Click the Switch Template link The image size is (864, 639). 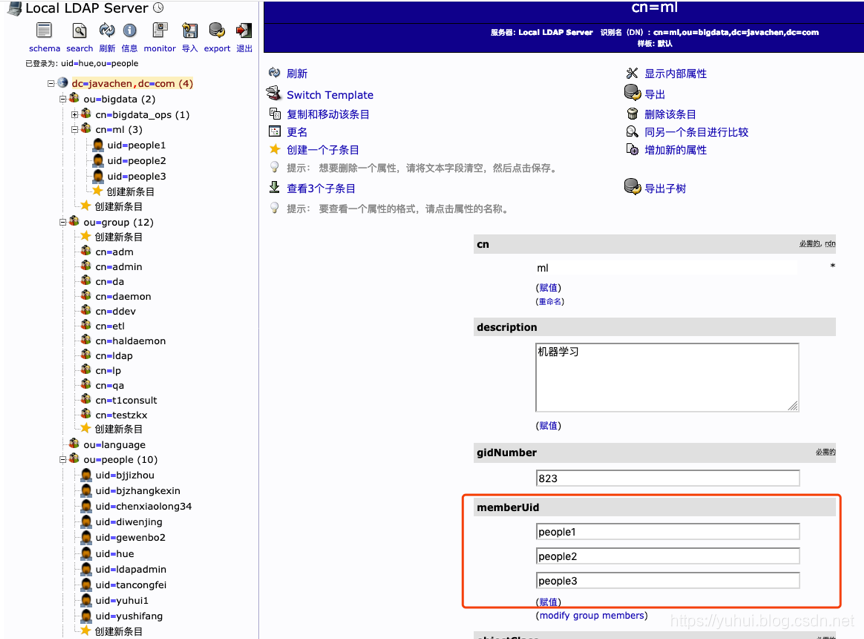pyautogui.click(x=330, y=95)
